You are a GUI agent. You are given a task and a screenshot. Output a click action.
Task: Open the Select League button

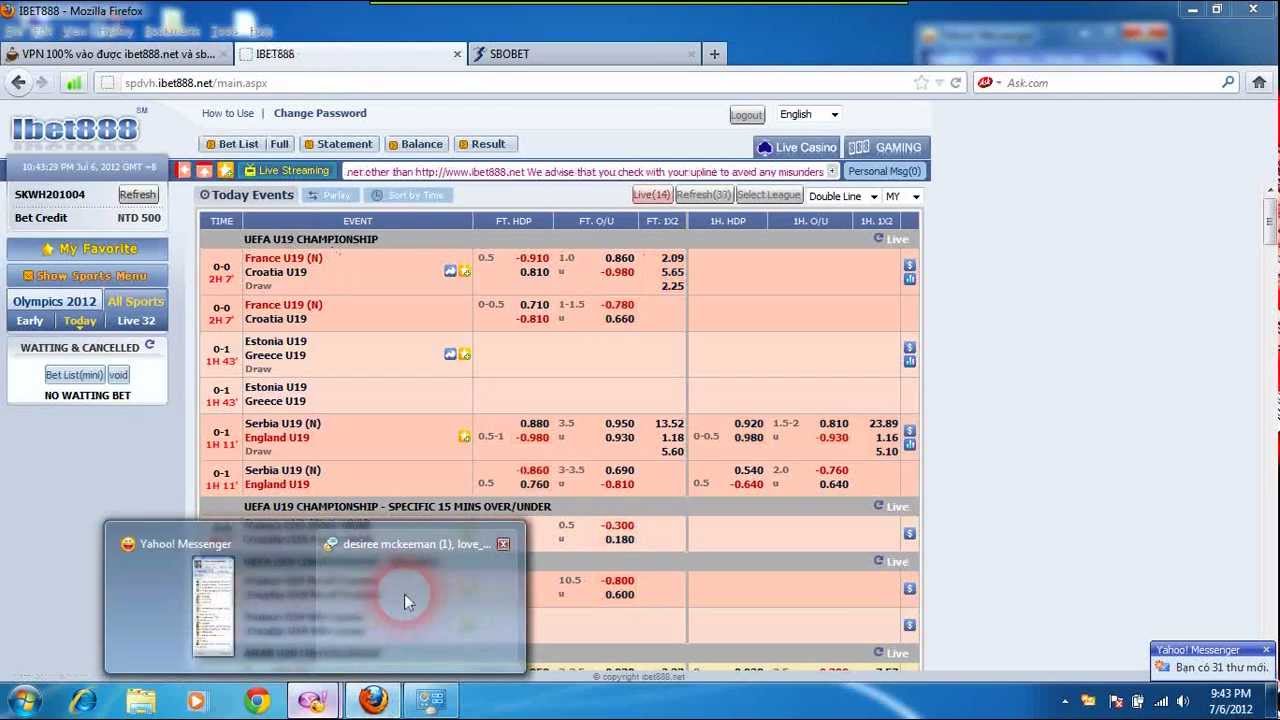(x=769, y=195)
